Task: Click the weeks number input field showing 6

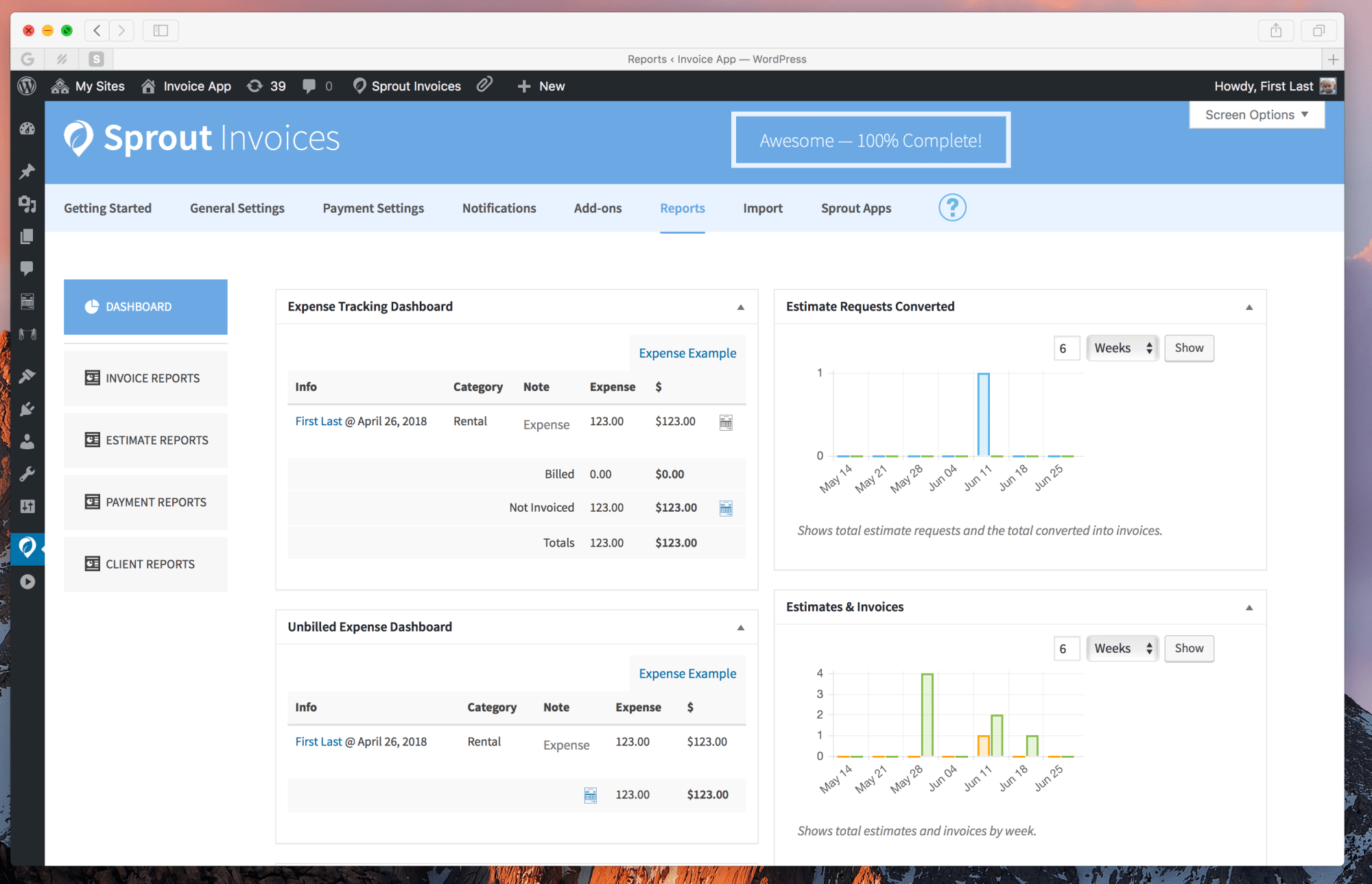Action: (1067, 348)
